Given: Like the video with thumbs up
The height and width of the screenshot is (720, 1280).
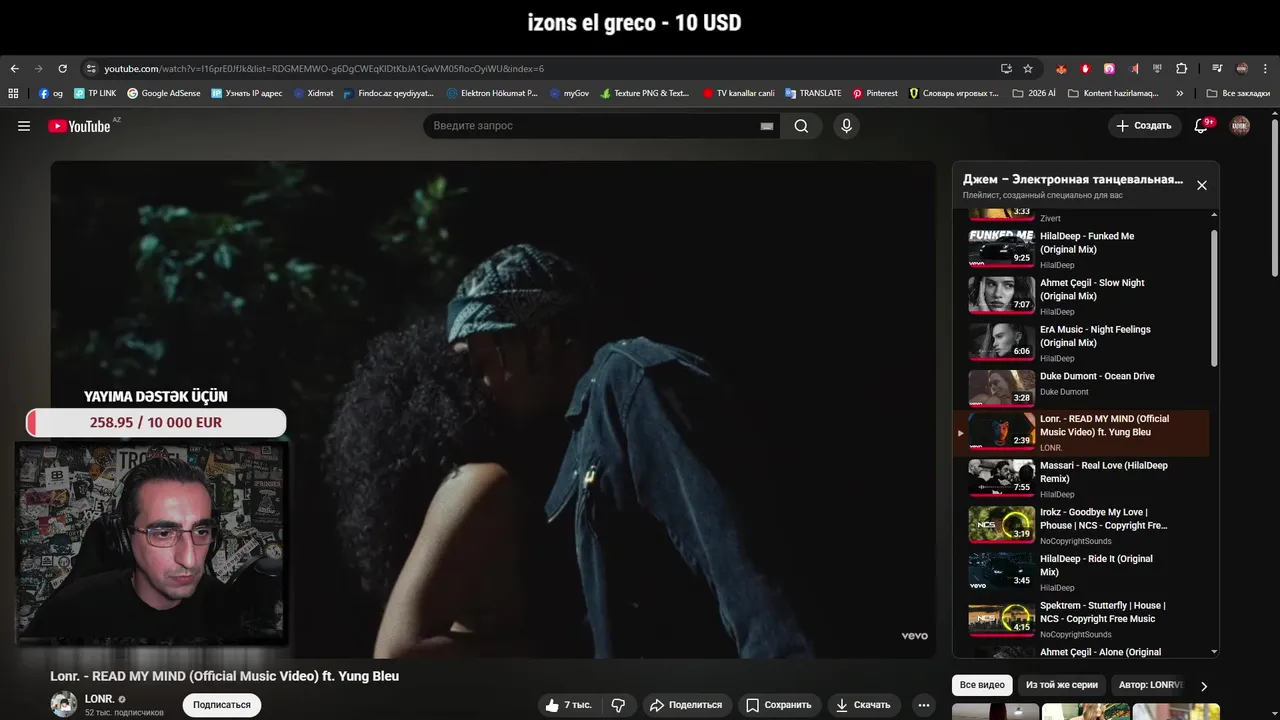Looking at the screenshot, I should tap(568, 705).
